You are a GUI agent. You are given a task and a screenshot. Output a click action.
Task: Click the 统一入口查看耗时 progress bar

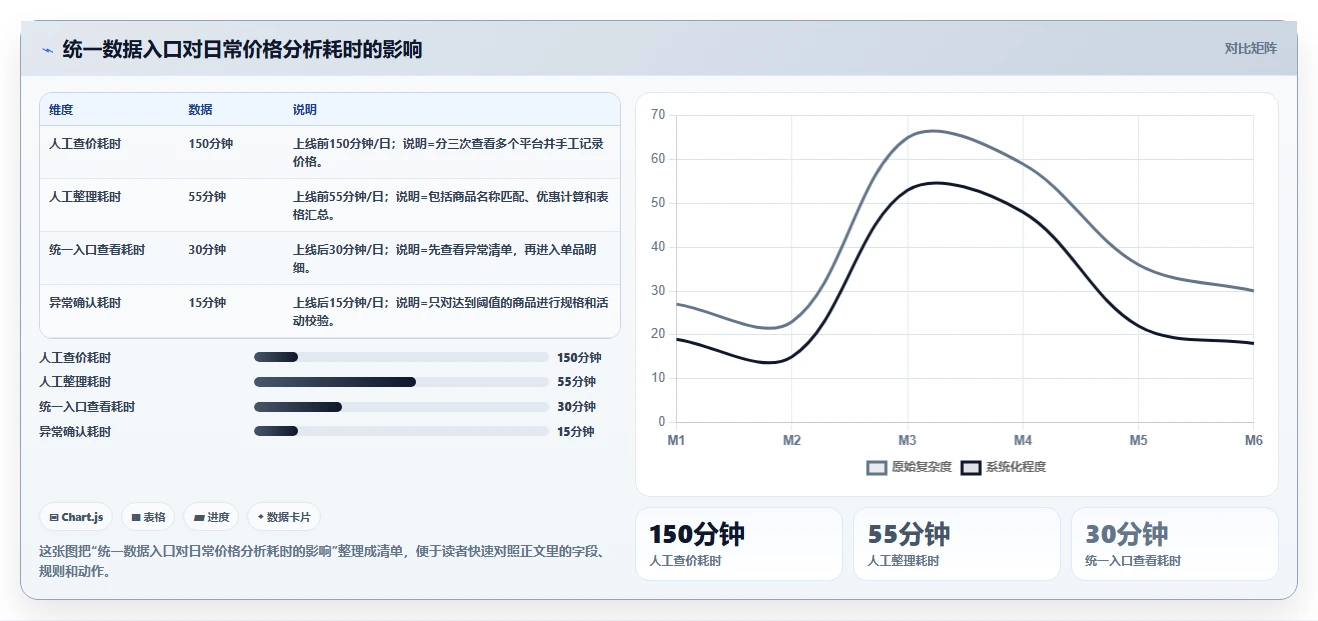pyautogui.click(x=401, y=407)
